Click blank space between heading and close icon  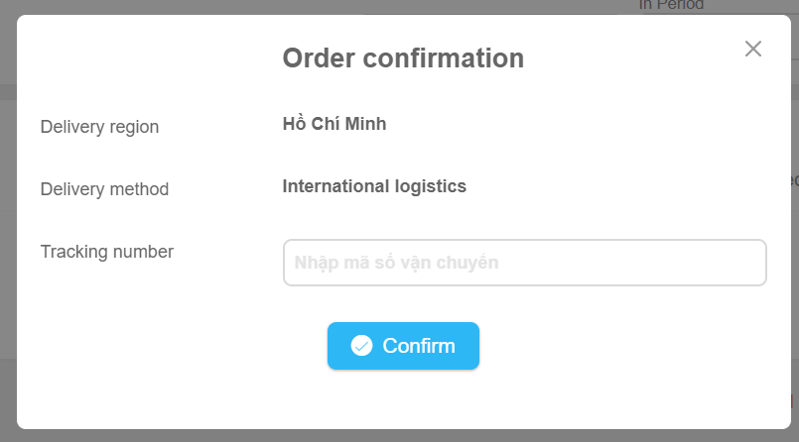[x=632, y=56]
